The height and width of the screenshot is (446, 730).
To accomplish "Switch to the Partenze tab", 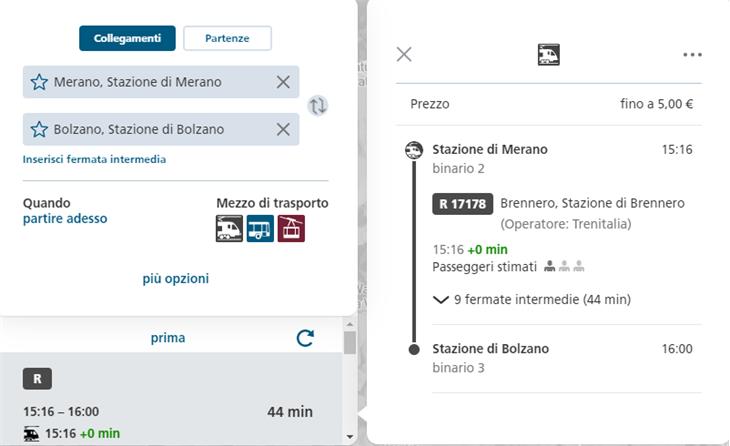I will (x=227, y=38).
